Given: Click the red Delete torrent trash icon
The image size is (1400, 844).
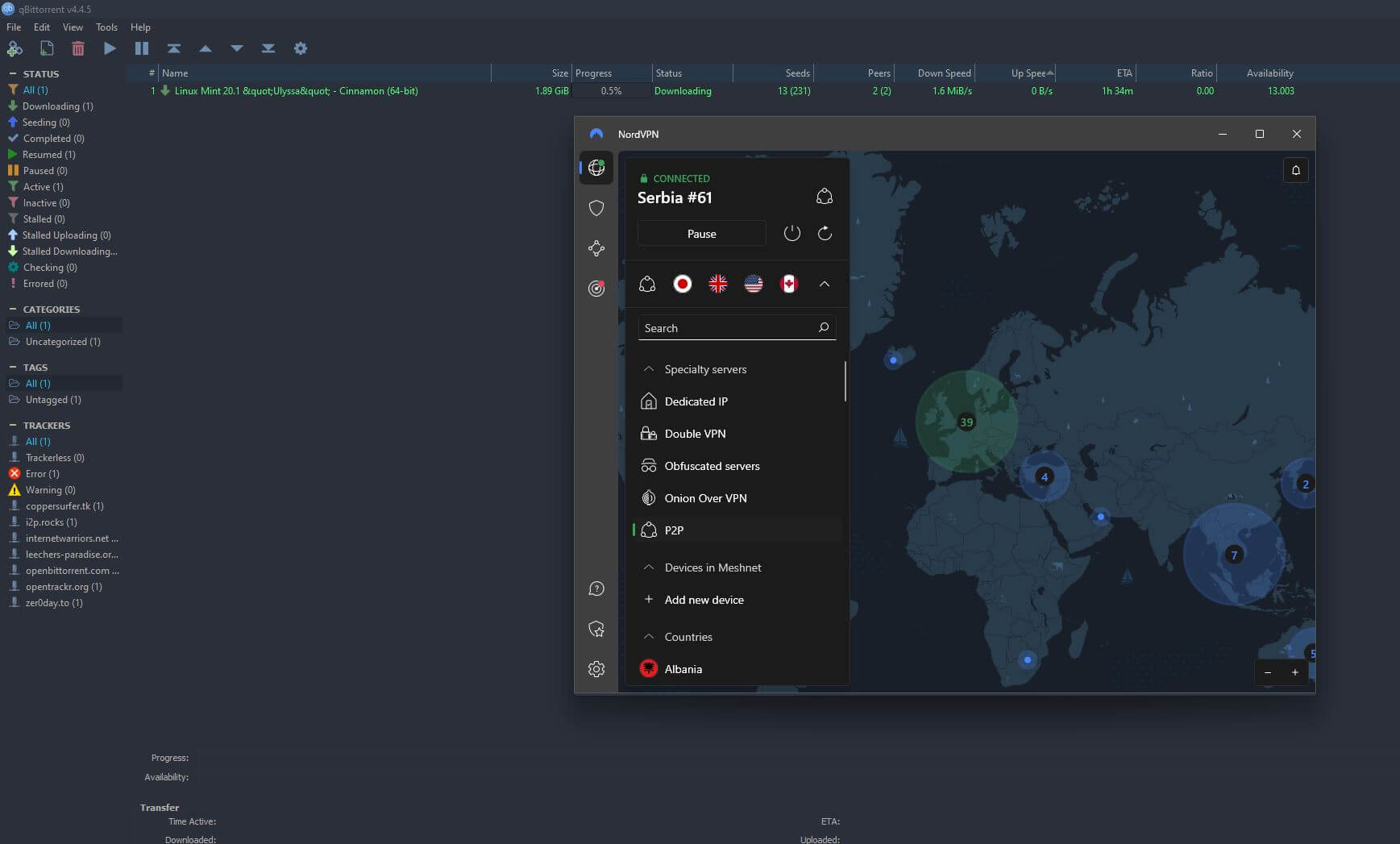Looking at the screenshot, I should pos(78,48).
